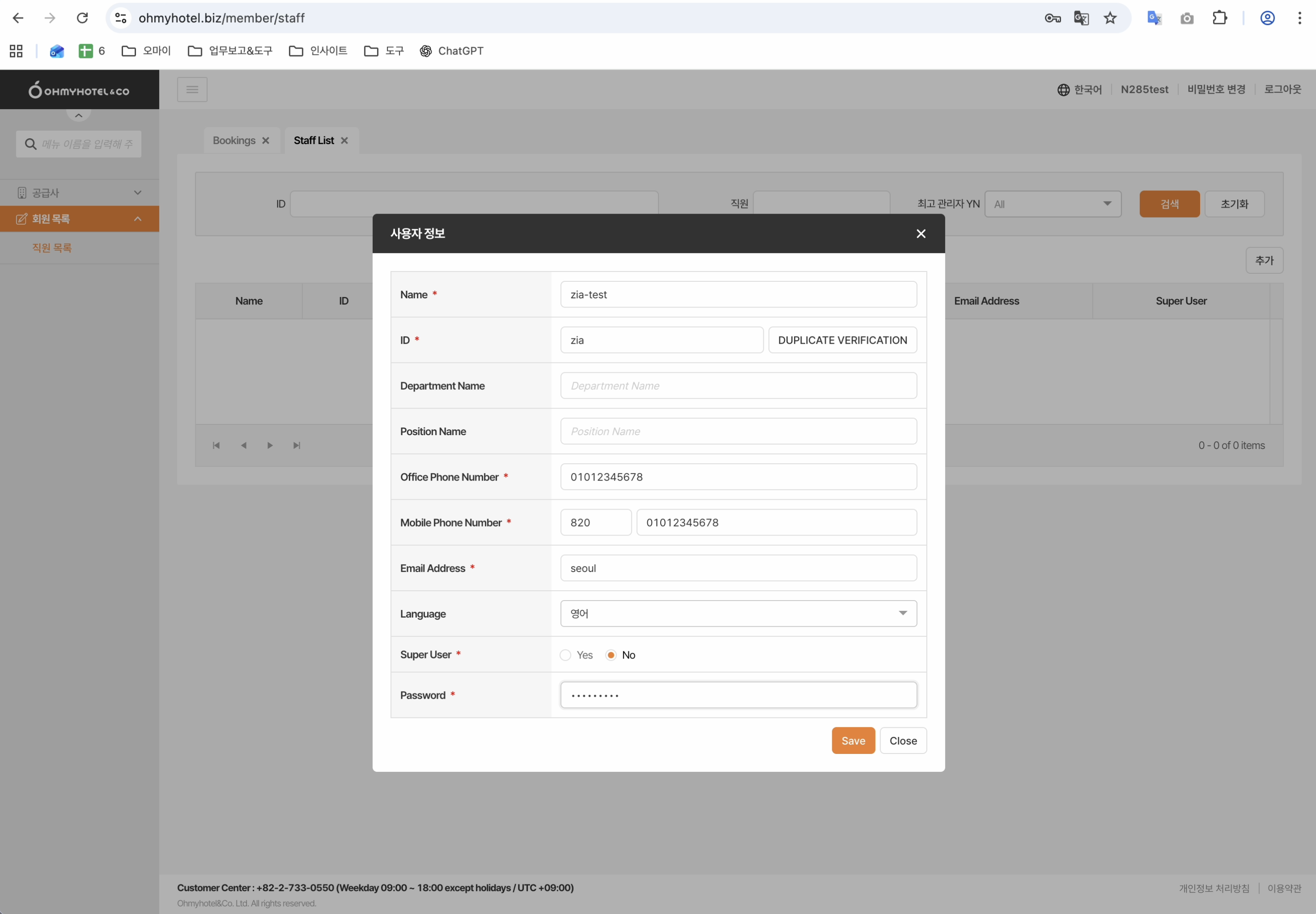Bookmark this page with the star icon
The width and height of the screenshot is (1316, 914).
coord(1110,18)
